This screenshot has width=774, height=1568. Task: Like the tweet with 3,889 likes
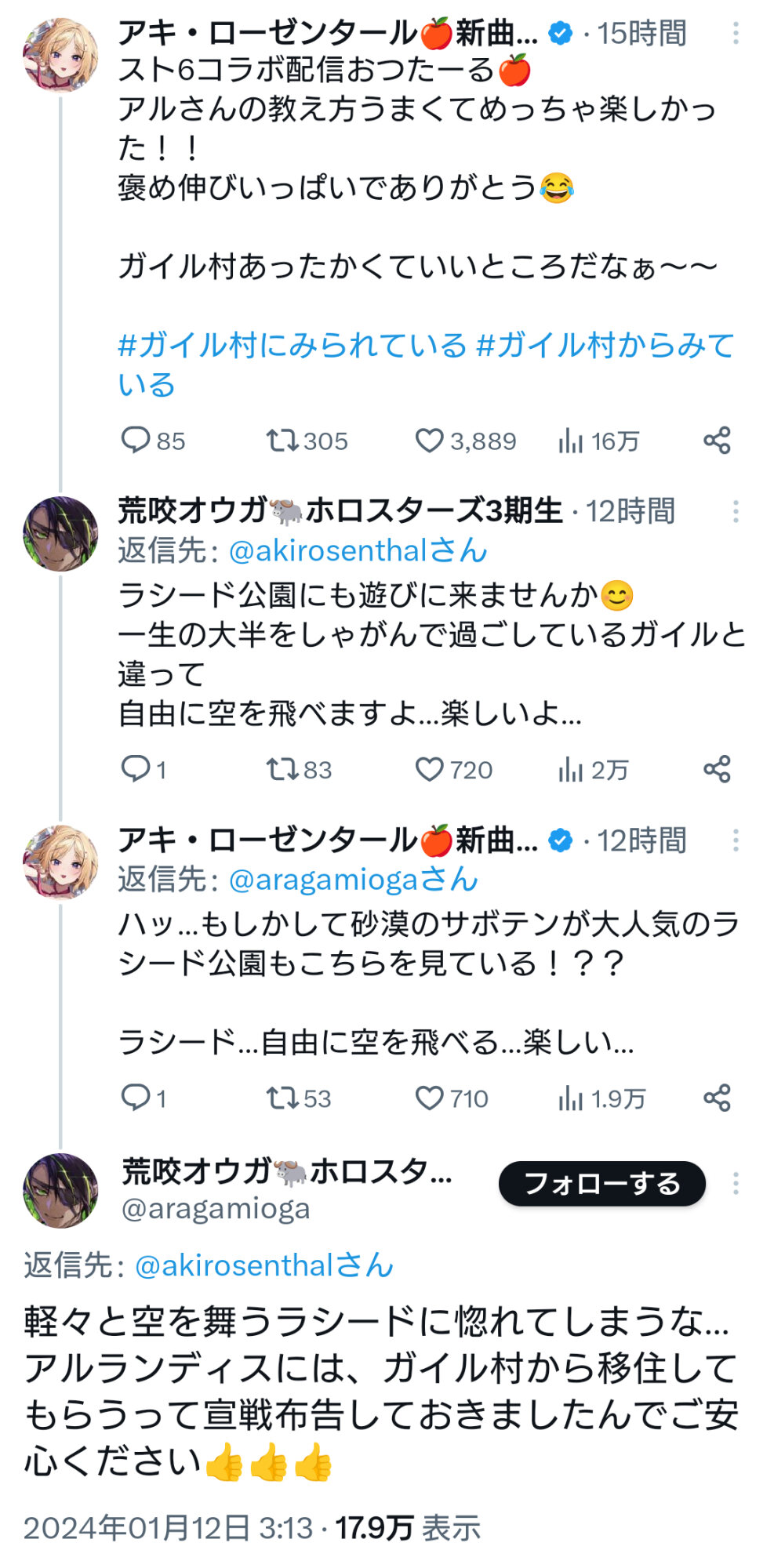tap(429, 441)
